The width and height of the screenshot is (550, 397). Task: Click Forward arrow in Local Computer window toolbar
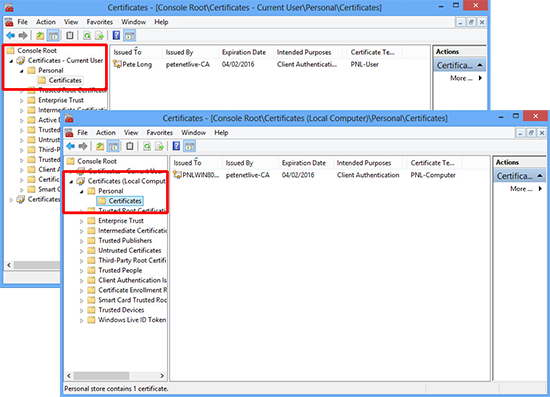83,146
